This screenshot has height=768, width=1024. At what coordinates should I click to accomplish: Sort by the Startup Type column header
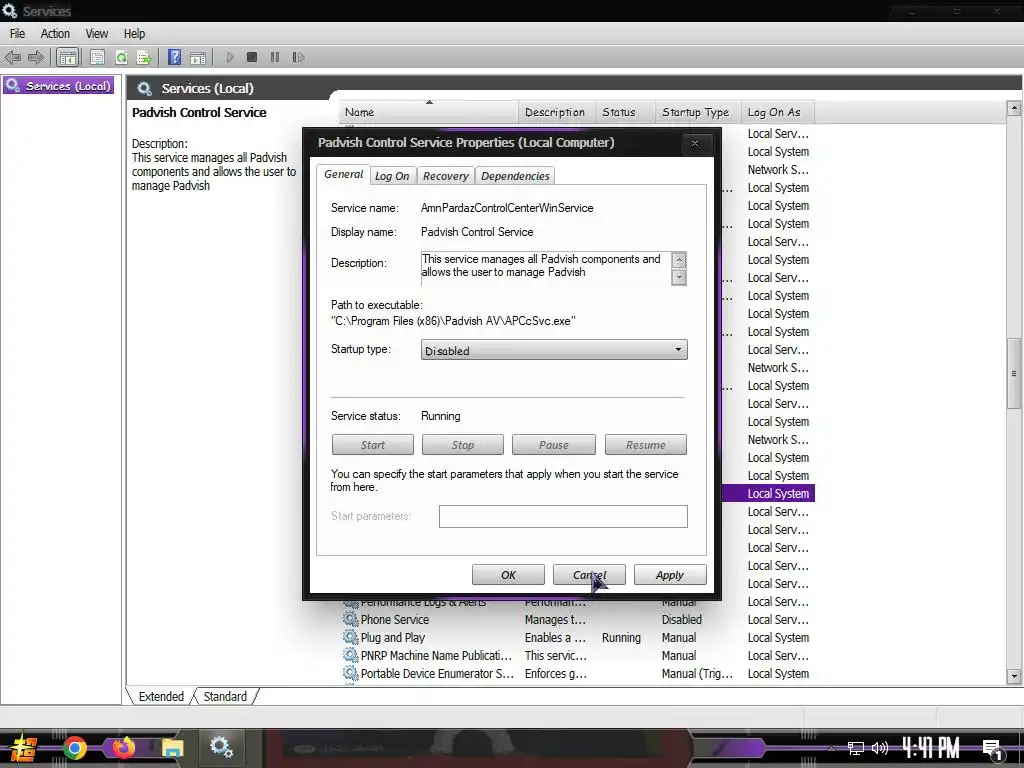pos(698,112)
